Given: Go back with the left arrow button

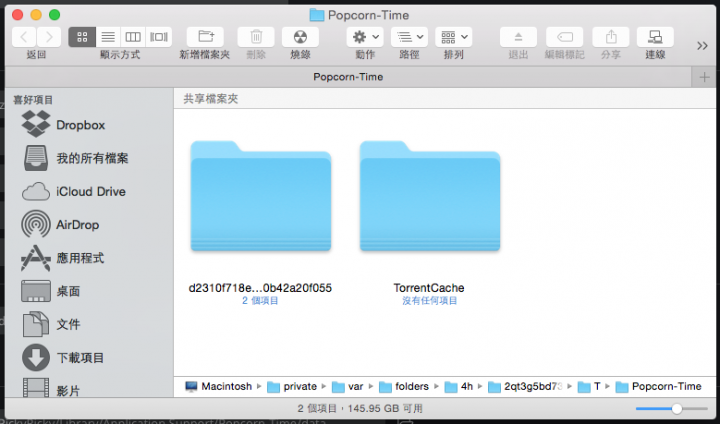Looking at the screenshot, I should click(24, 37).
